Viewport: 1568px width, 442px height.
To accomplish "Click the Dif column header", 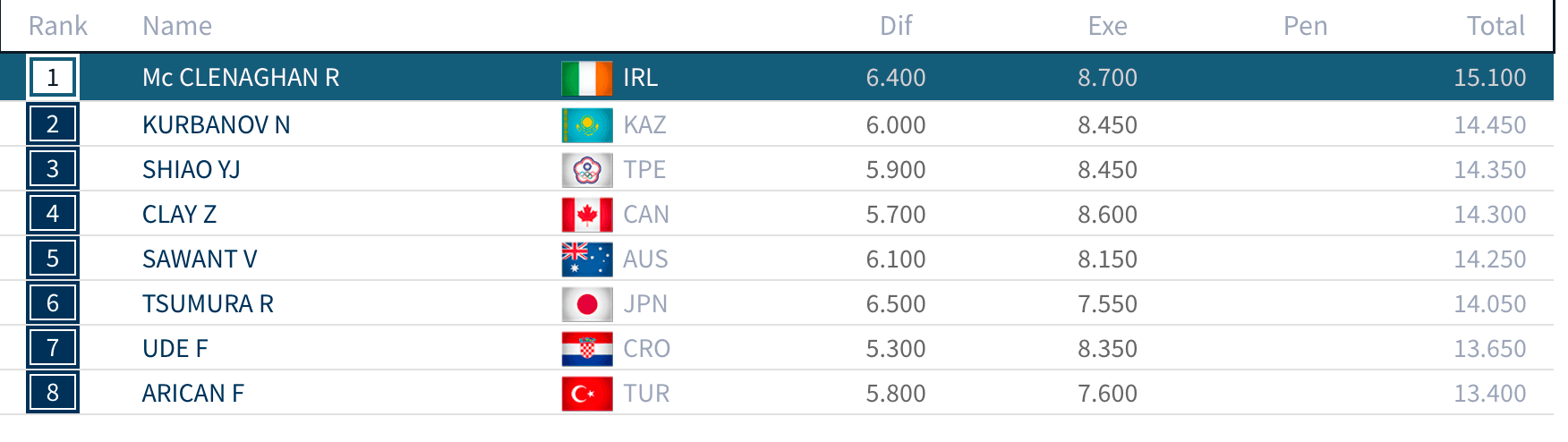I will tap(896, 26).
